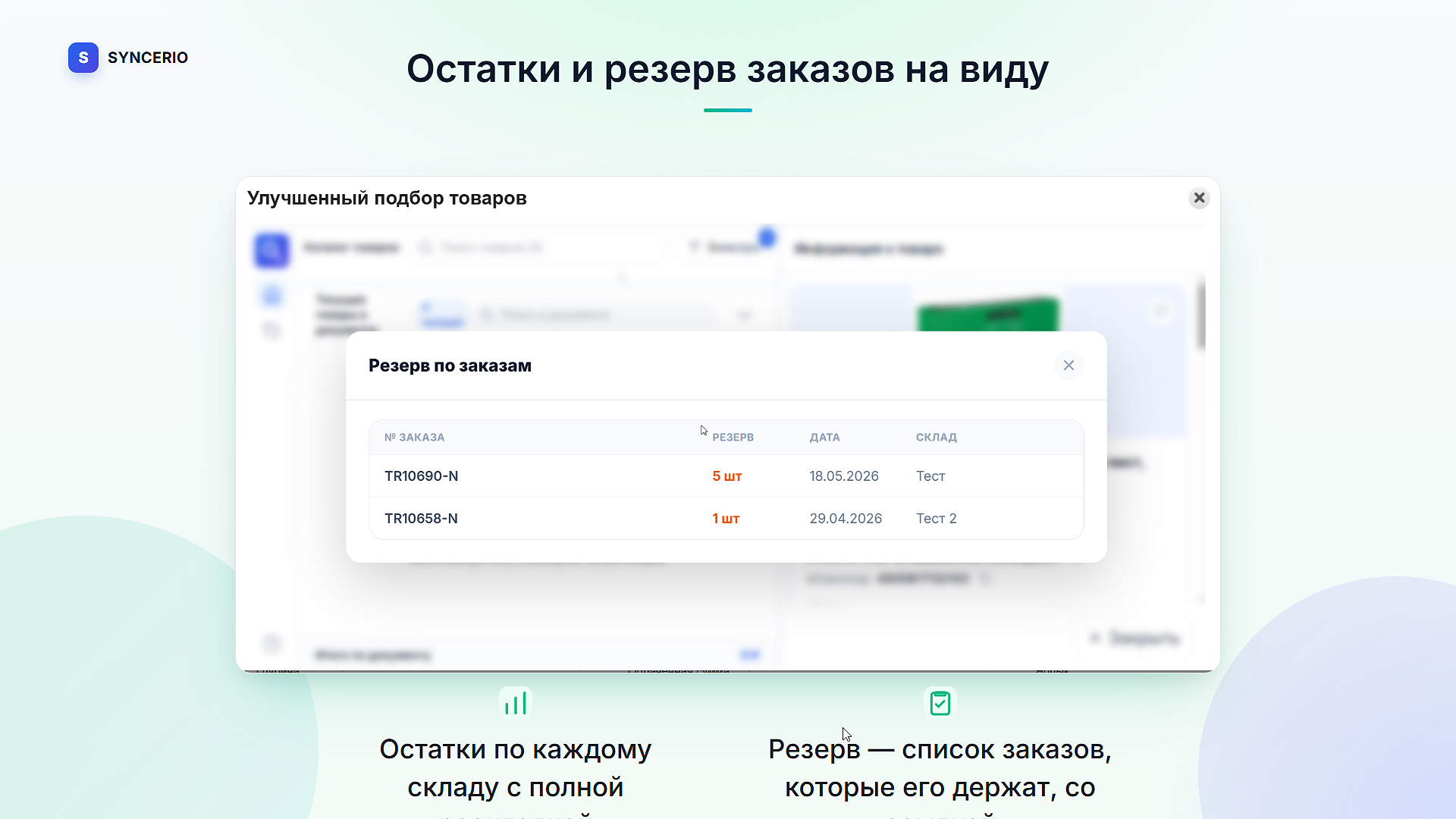1456x819 pixels.
Task: Click the Тест 2 warehouse cell
Action: coord(936,519)
